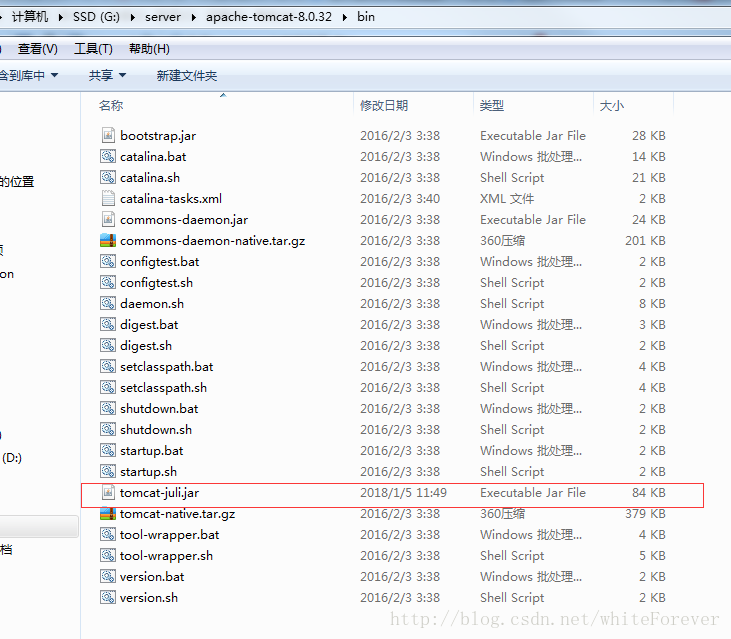Click the startup.bat file icon
The height and width of the screenshot is (639, 731).
click(x=108, y=450)
